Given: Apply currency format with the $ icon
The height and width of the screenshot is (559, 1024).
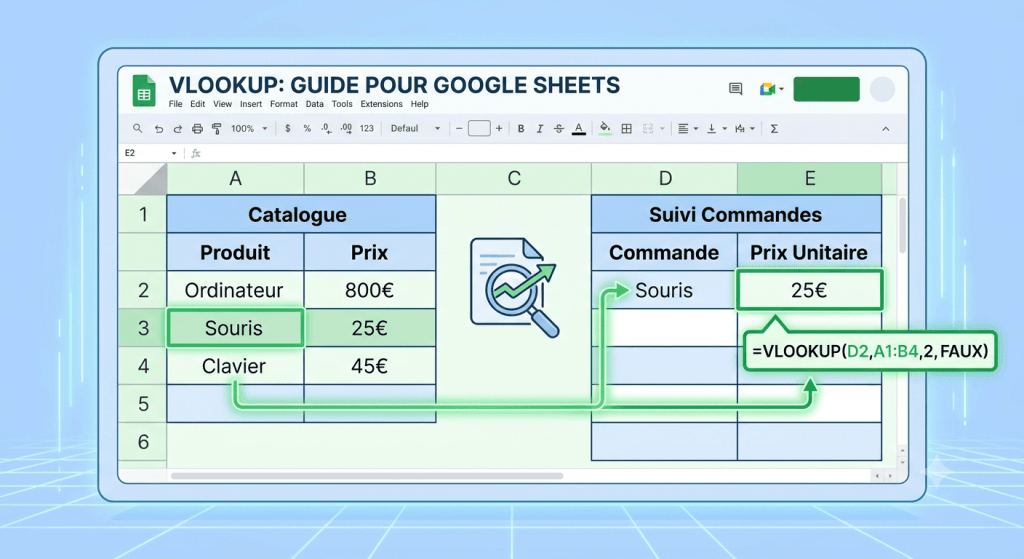Looking at the screenshot, I should pos(288,129).
